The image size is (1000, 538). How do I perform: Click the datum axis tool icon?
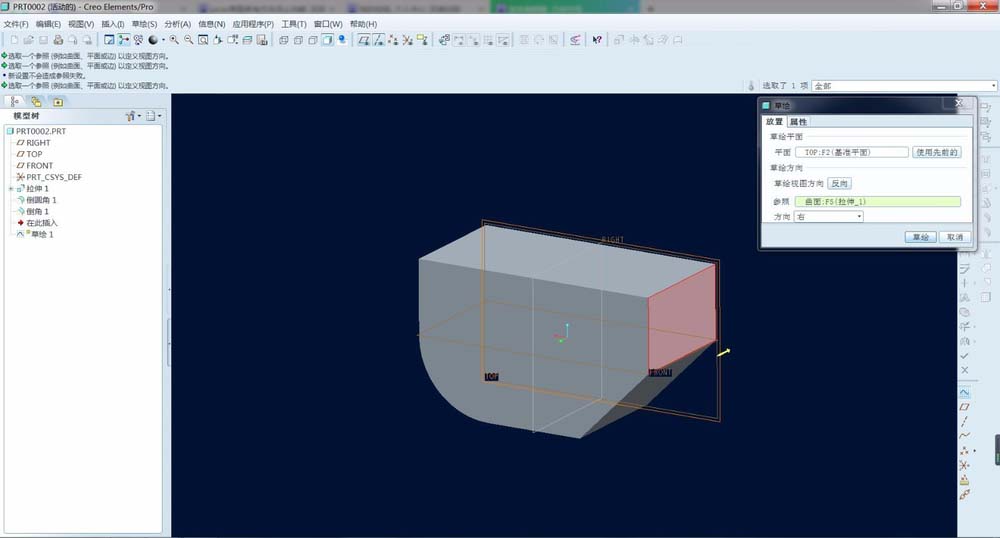coord(965,421)
